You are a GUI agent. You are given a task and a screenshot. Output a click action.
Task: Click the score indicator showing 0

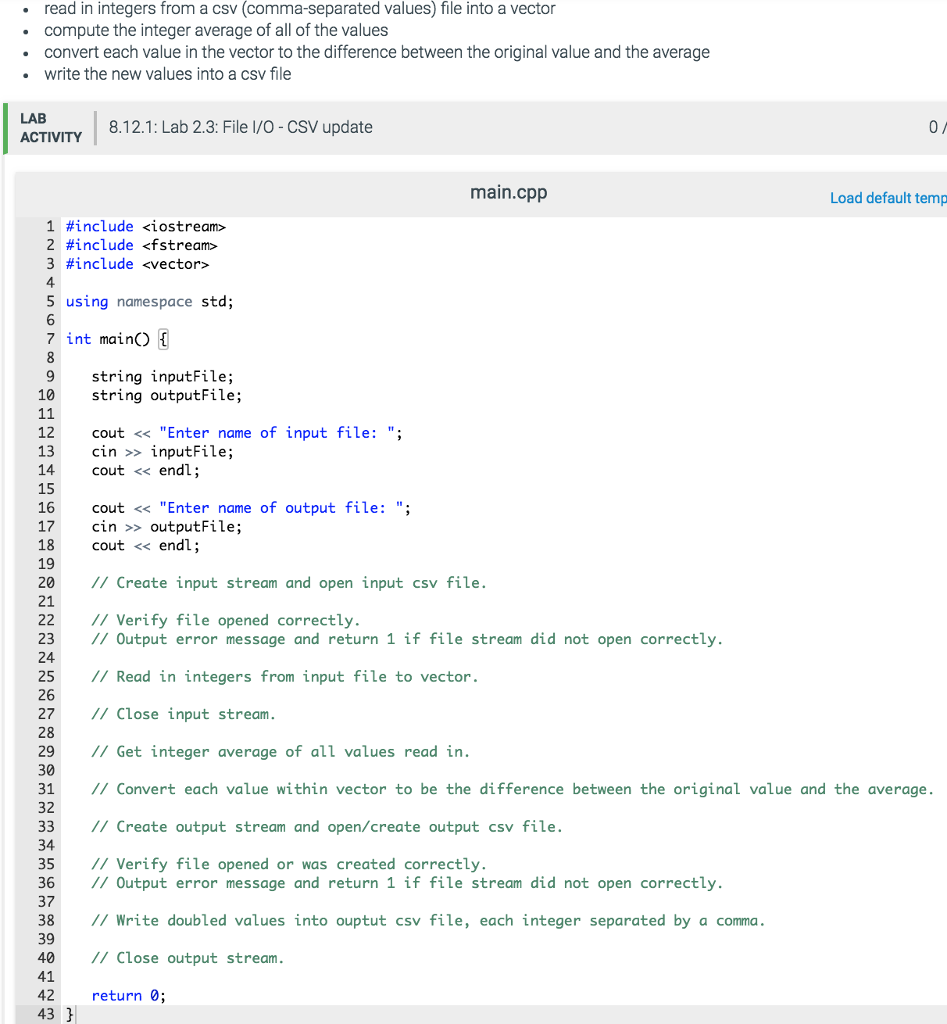coord(934,127)
